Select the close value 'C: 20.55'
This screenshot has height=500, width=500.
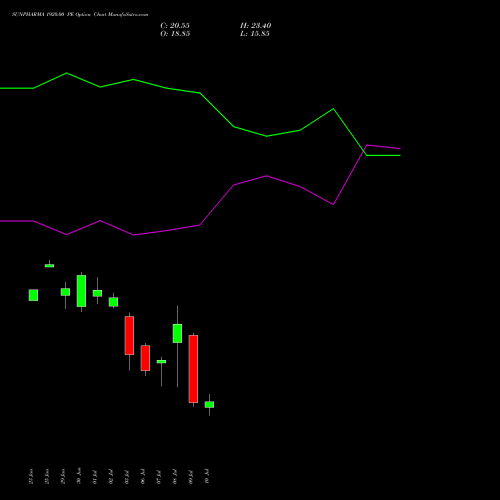pyautogui.click(x=175, y=26)
